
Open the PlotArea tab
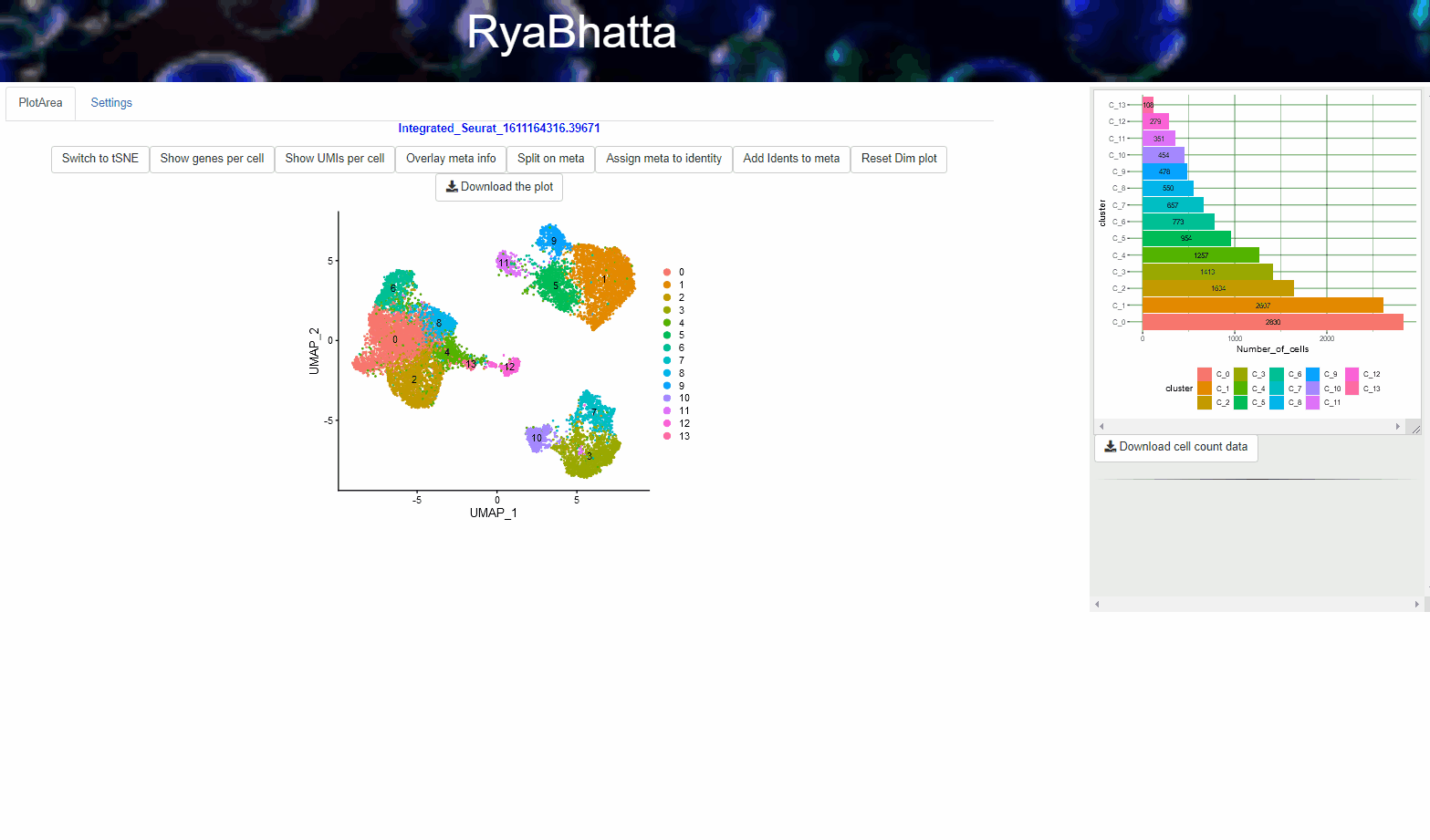(40, 103)
